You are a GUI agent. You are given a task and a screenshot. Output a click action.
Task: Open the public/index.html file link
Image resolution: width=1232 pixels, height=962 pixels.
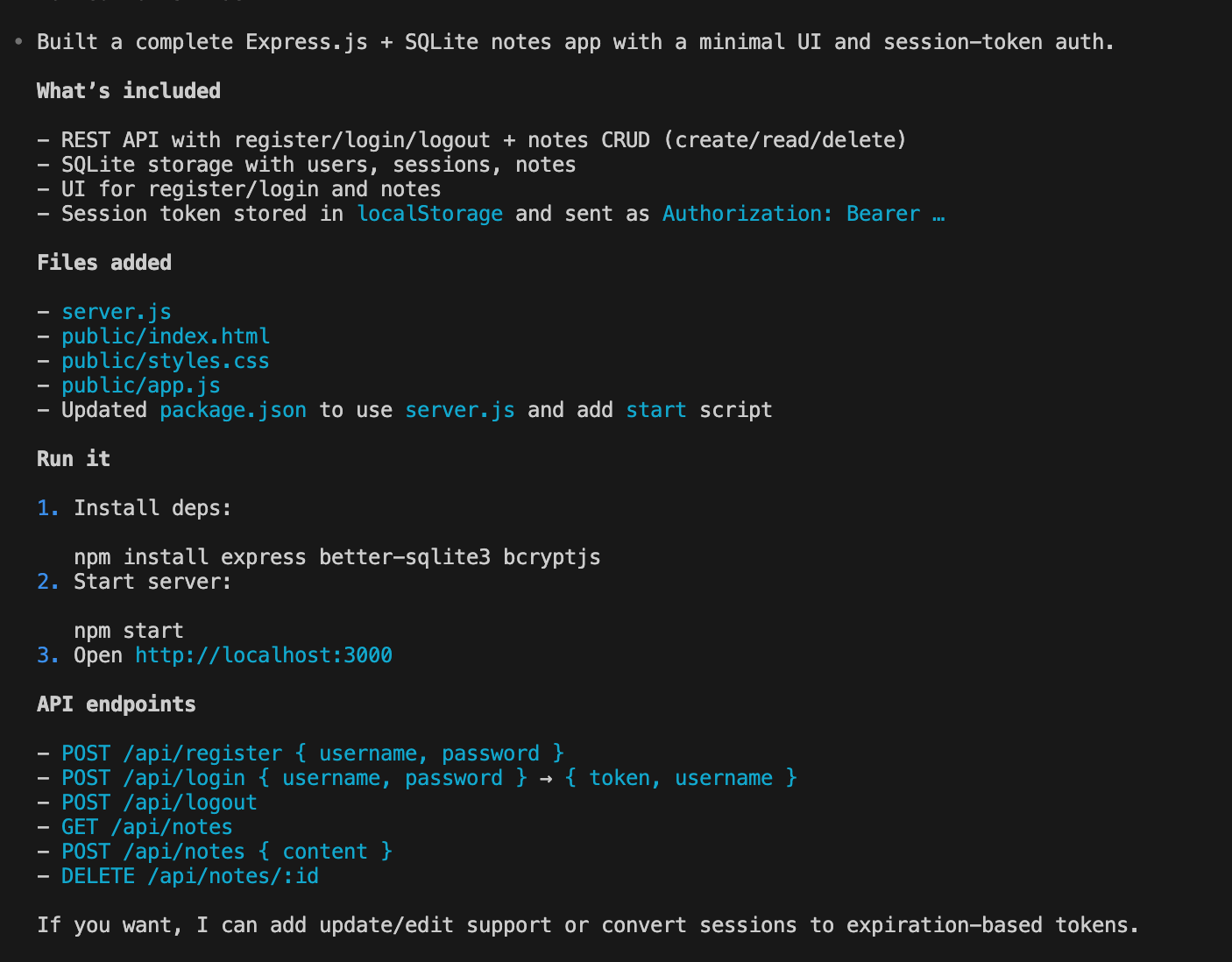coord(165,336)
